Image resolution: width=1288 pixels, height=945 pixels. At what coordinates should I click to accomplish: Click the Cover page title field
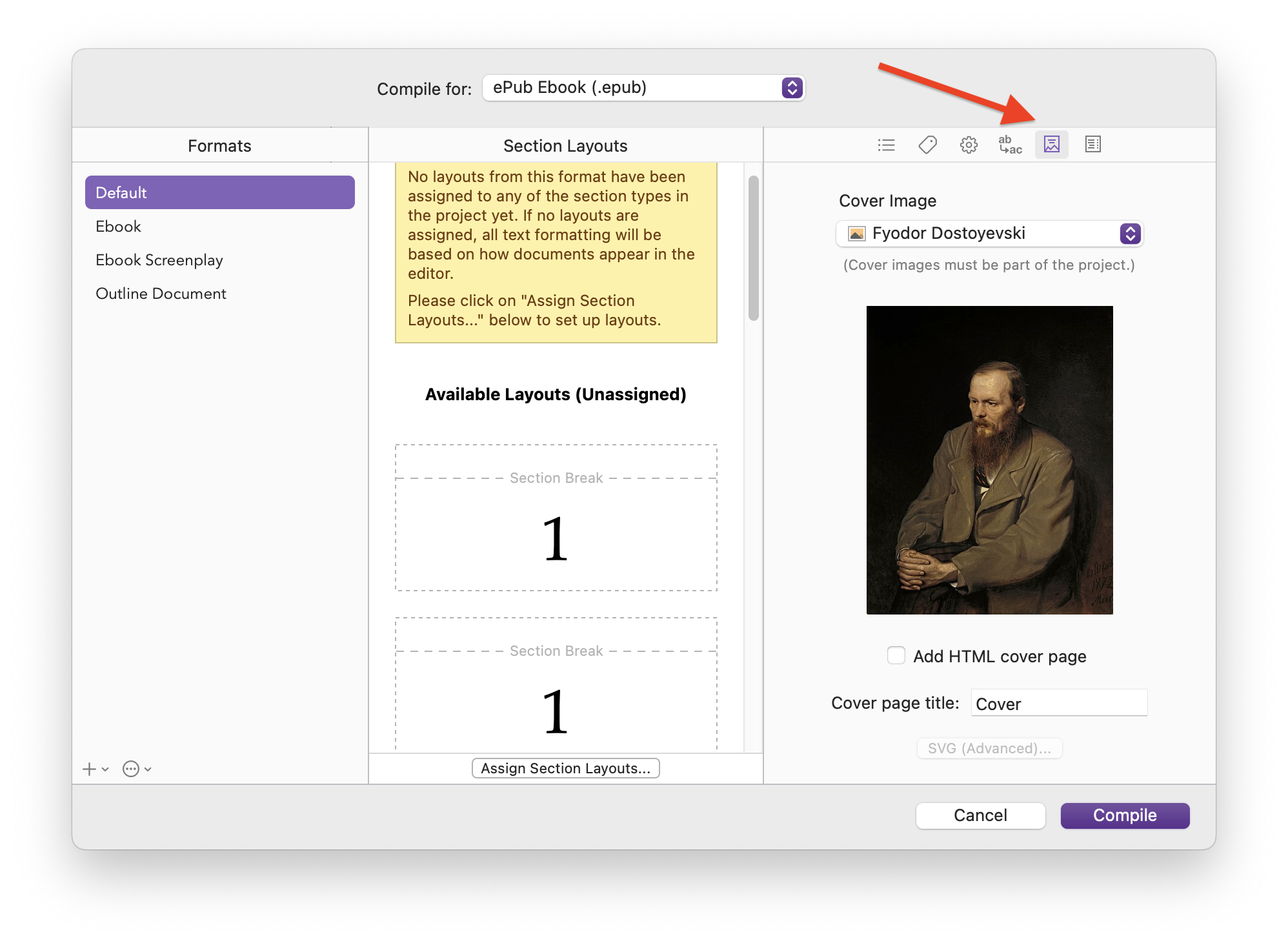(x=1058, y=703)
